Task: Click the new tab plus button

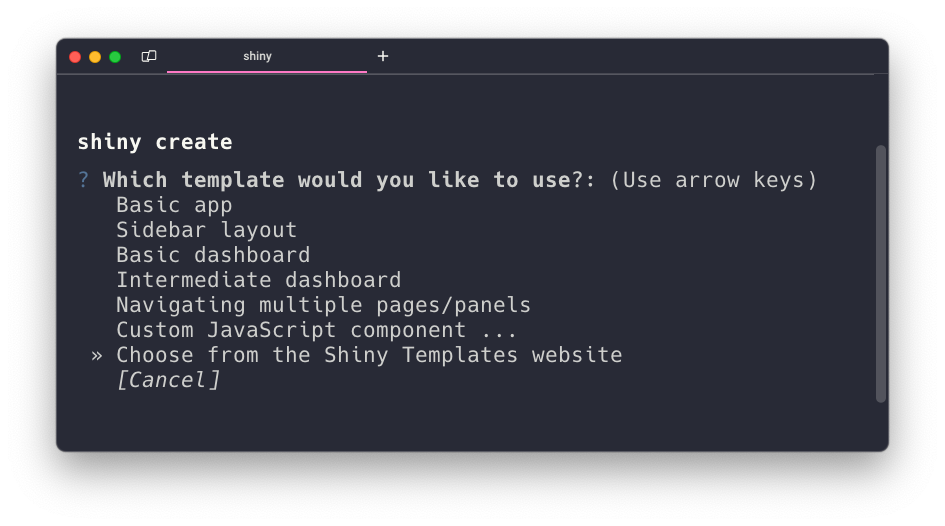Action: (383, 56)
